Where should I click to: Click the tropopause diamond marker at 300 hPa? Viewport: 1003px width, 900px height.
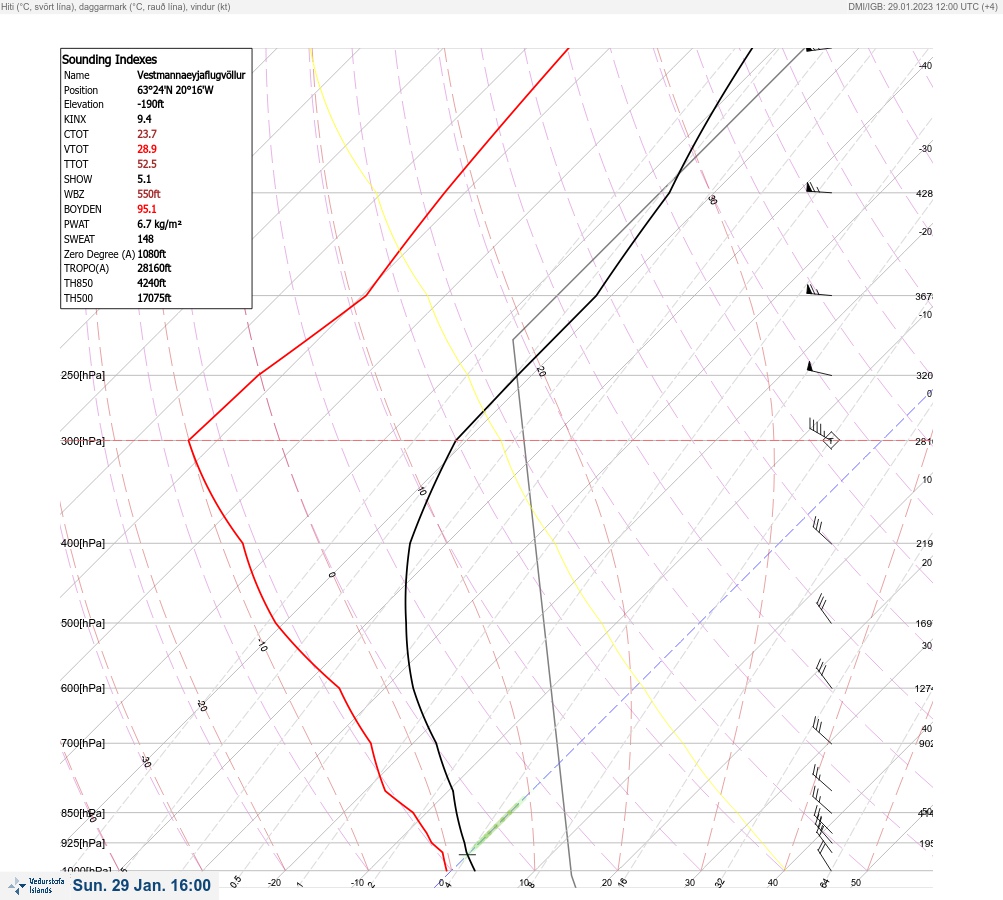coord(830,440)
